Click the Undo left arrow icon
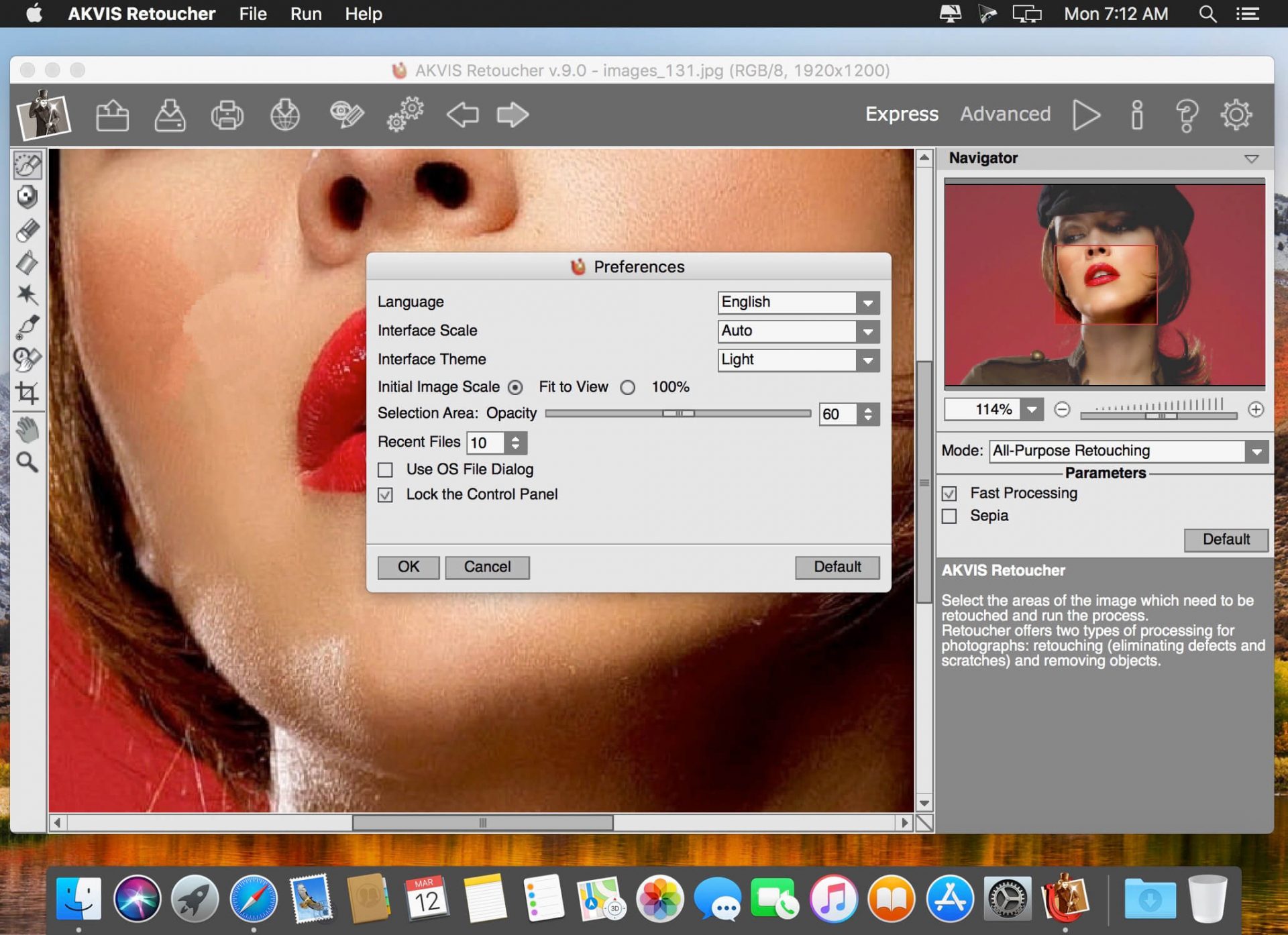 pyautogui.click(x=463, y=115)
